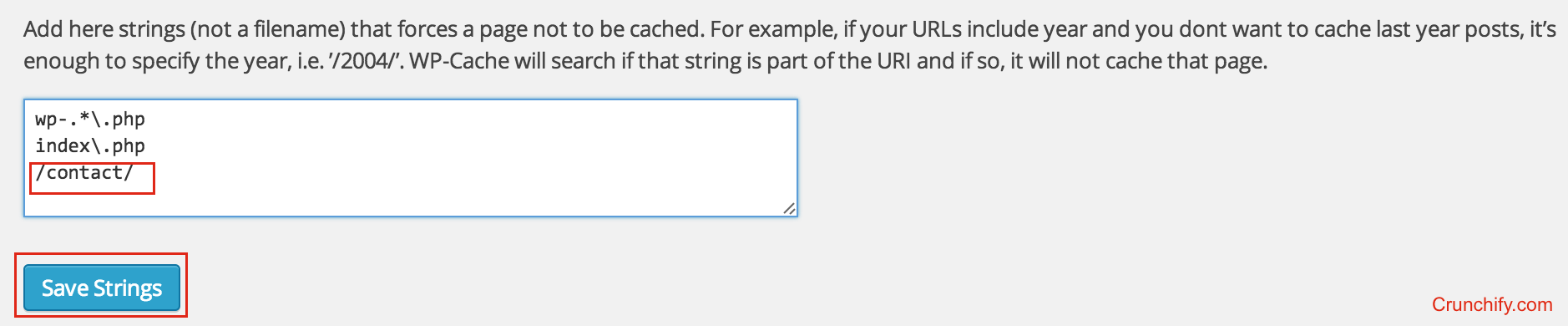Click 'it will not cache that page' text
Viewport: 1568px width, 326px height.
1139,61
